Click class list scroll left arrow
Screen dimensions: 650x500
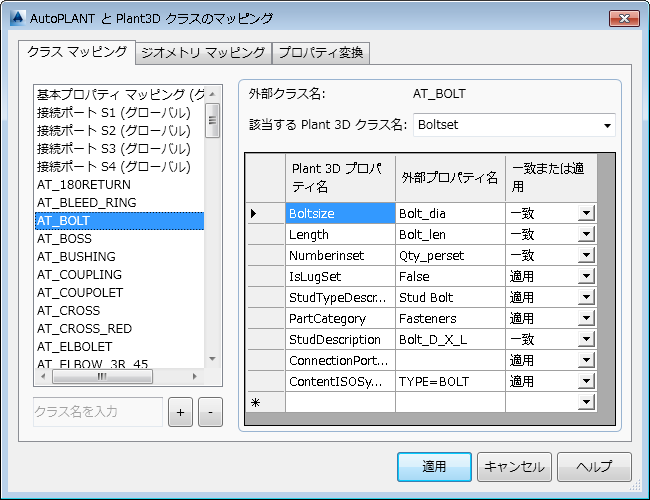[x=43, y=376]
